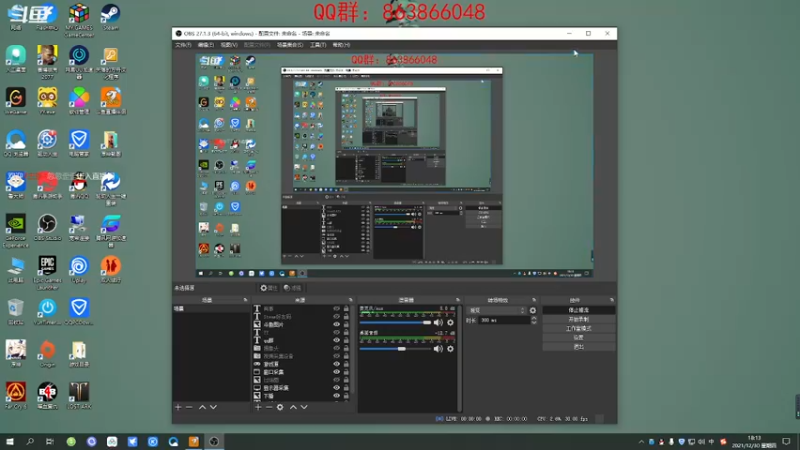
Task: Select the OBS icon in the taskbar
Action: click(214, 441)
